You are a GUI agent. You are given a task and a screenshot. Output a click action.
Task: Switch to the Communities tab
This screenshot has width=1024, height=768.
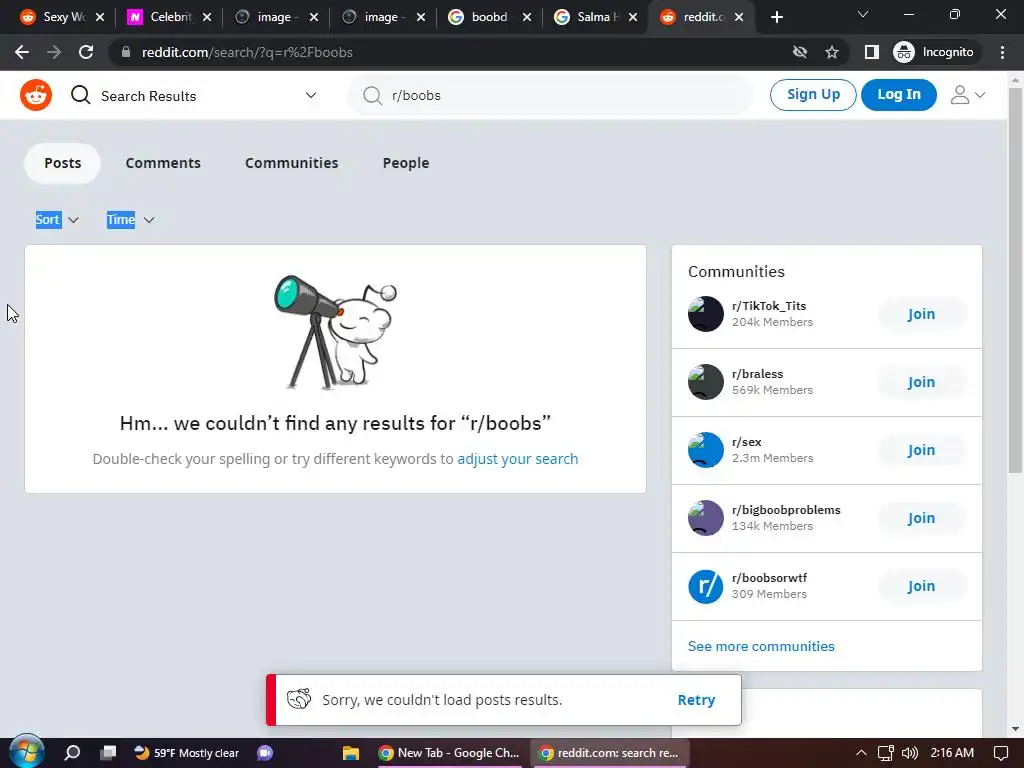coord(292,163)
